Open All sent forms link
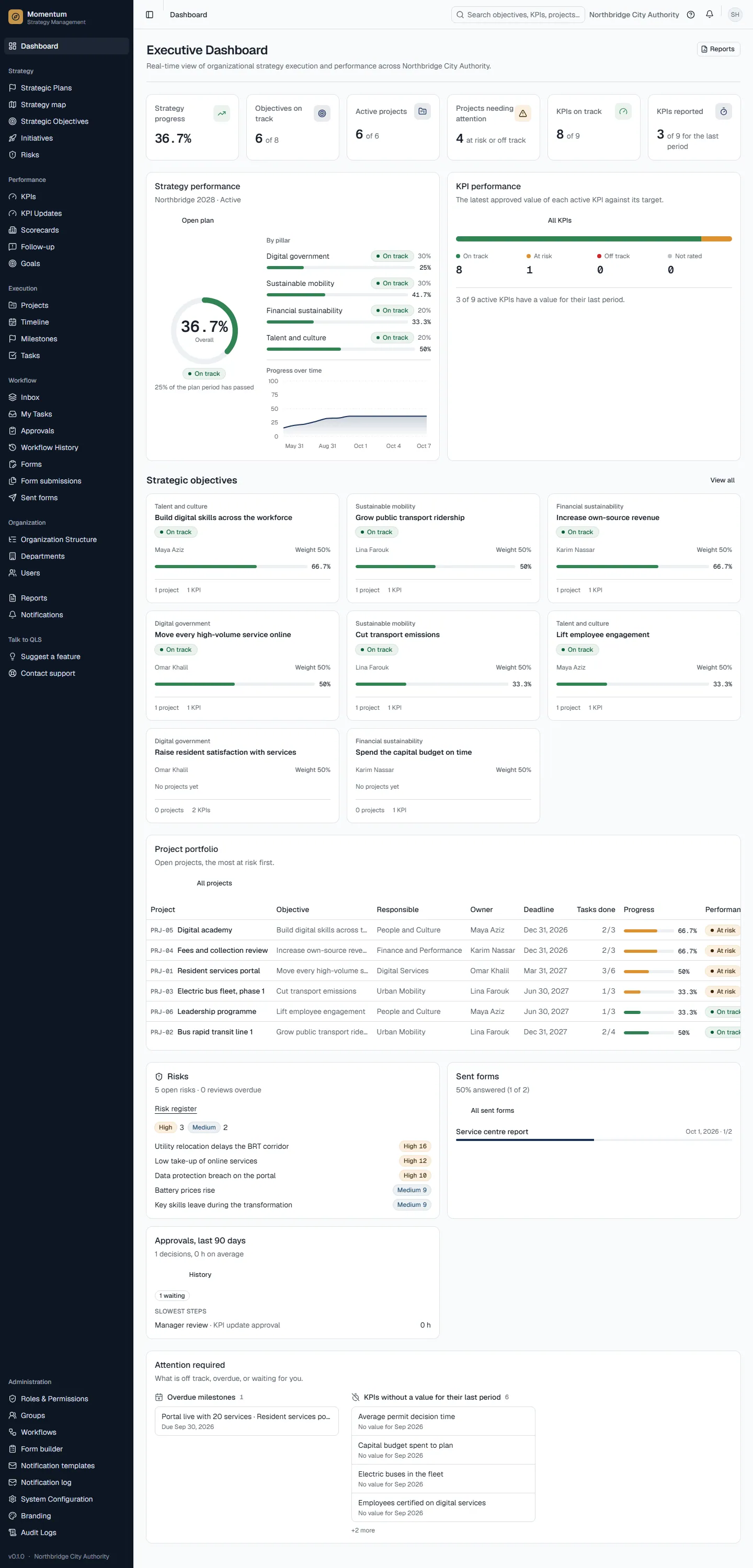The width and height of the screenshot is (753, 1568). pos(492,1110)
